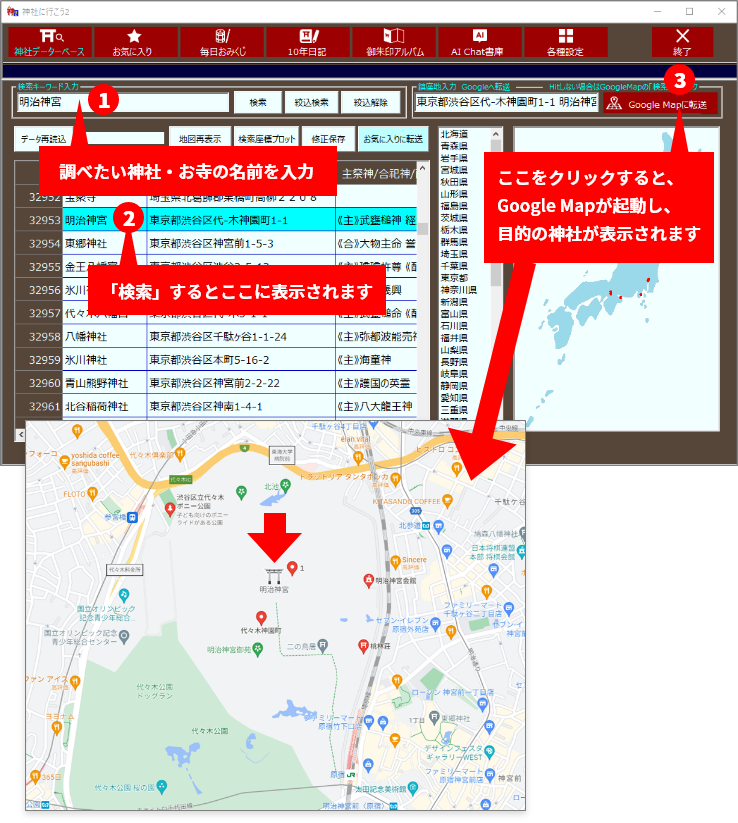Image resolution: width=738 pixels, height=823 pixels.
Task: Click the 絞込解除 clear filter button
Action: pos(370,103)
